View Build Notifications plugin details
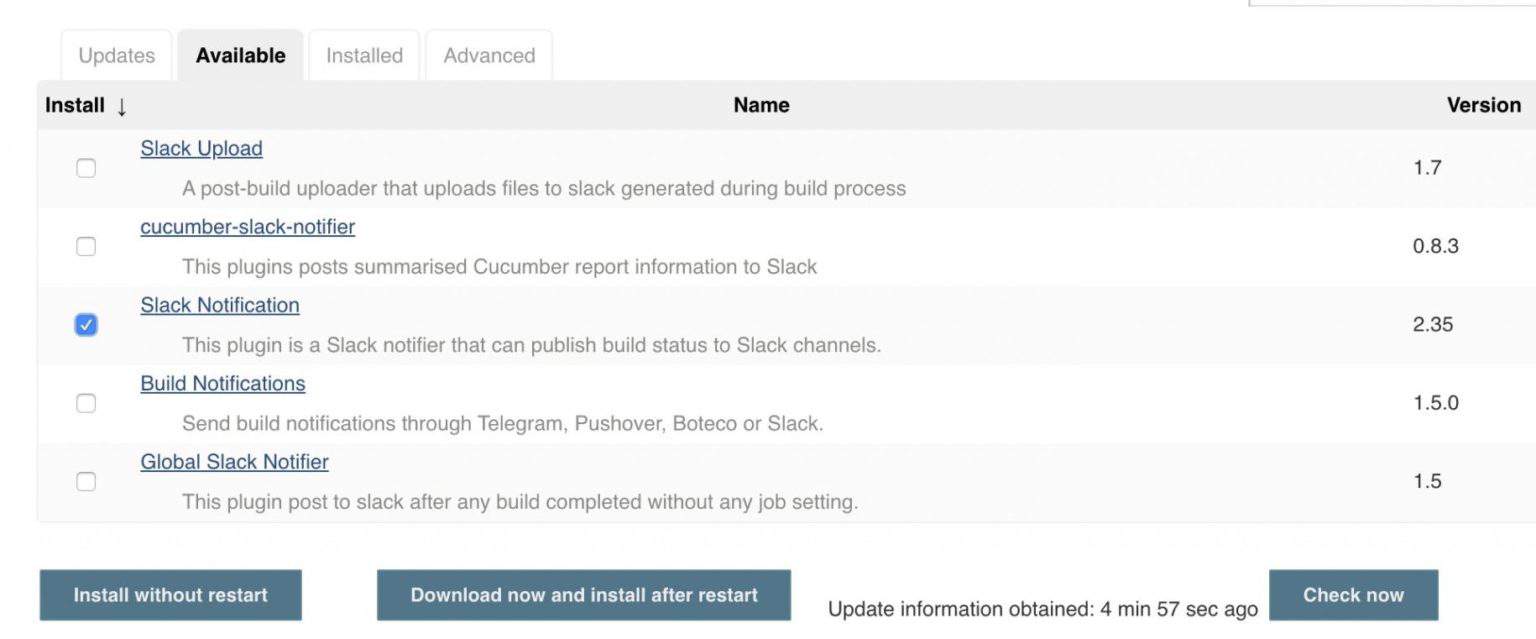 click(x=222, y=384)
